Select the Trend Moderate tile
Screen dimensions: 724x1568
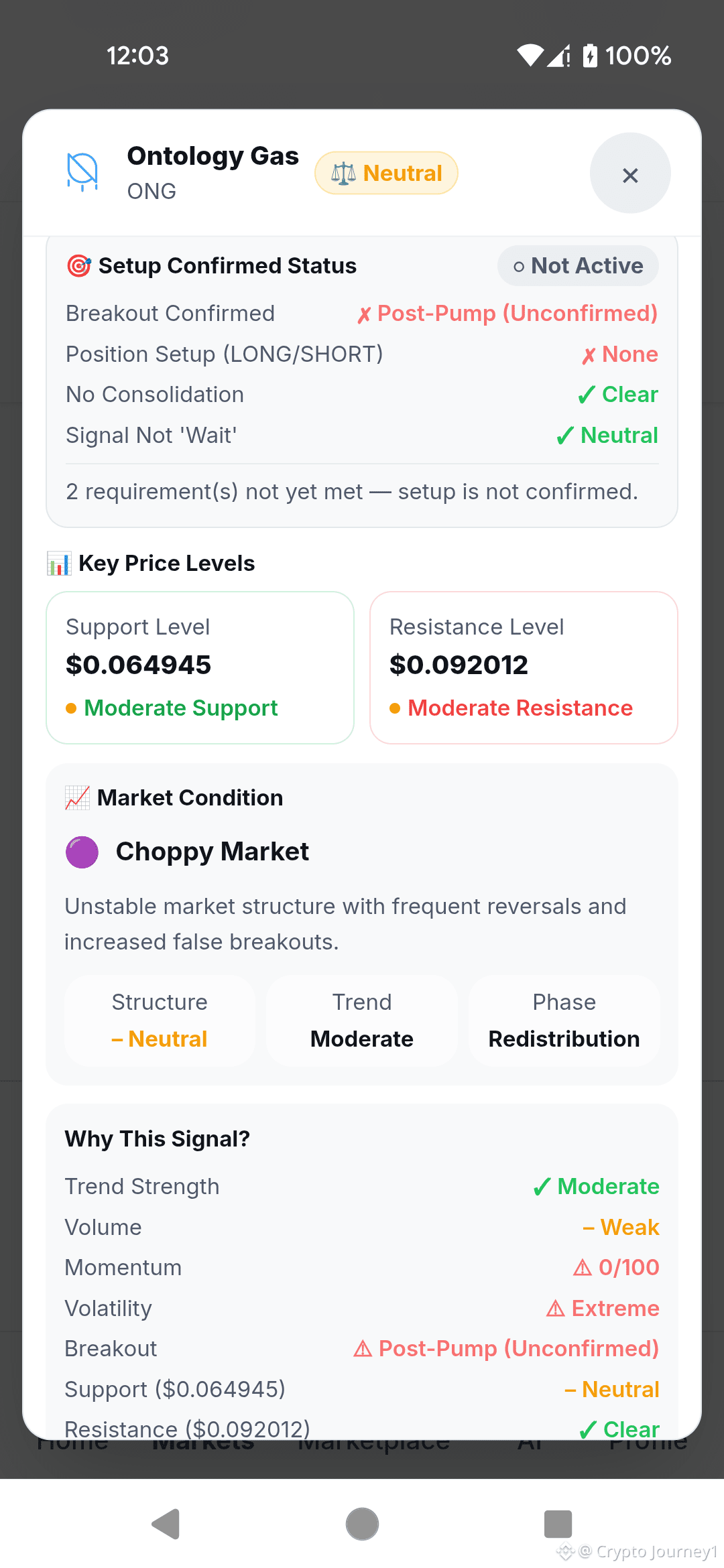(362, 1021)
